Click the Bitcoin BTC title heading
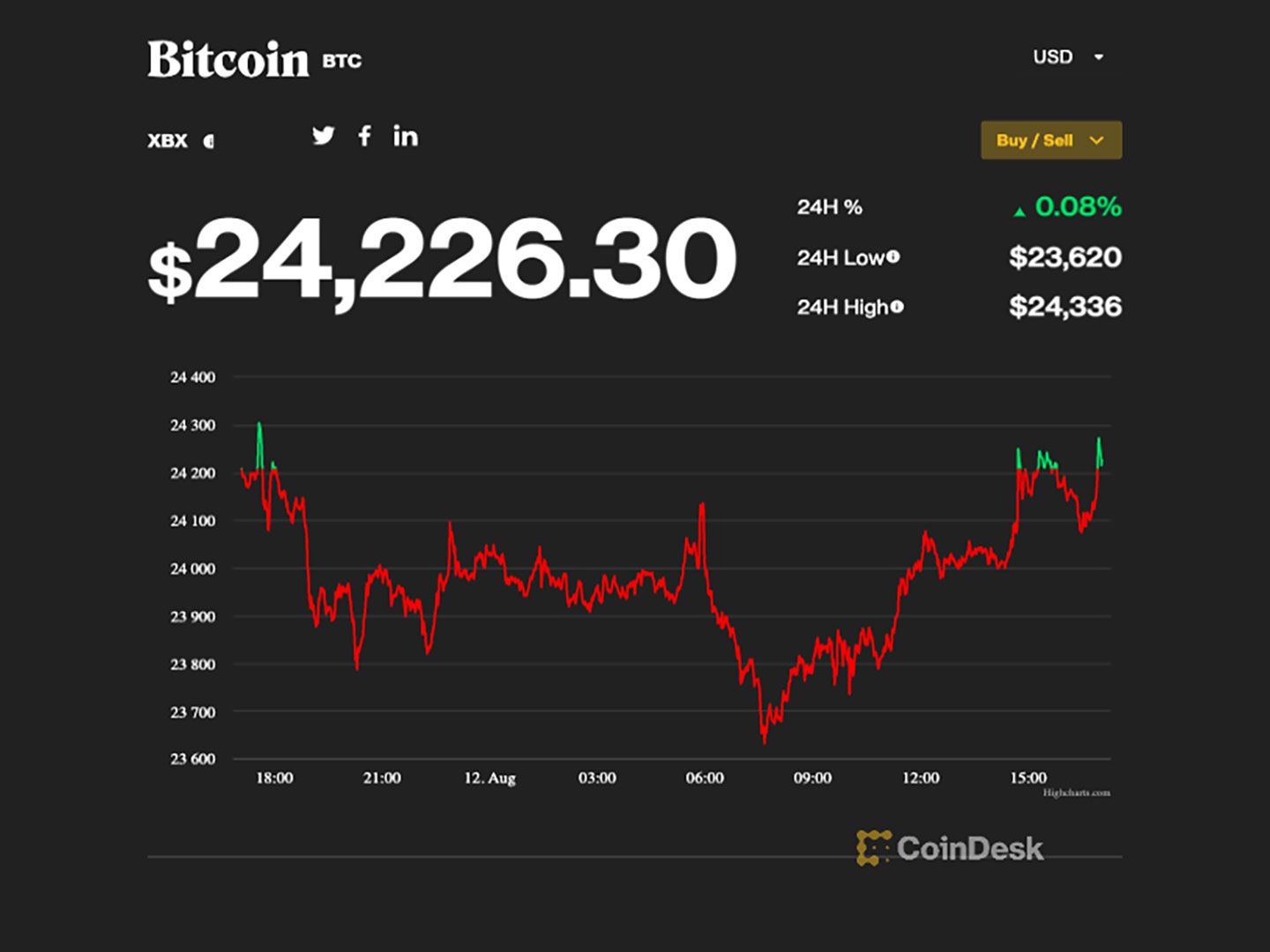 coord(253,58)
